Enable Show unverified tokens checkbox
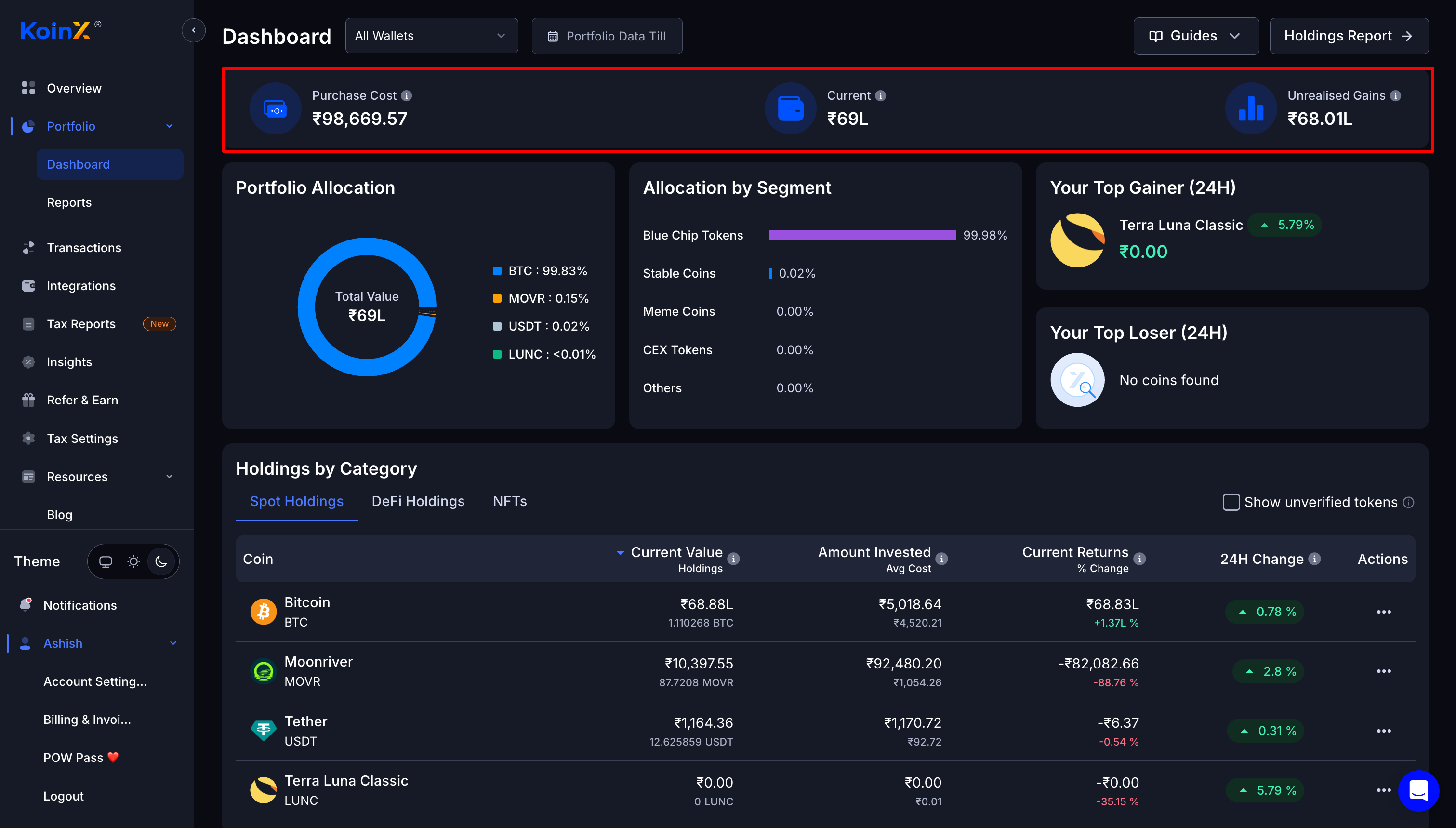This screenshot has height=828, width=1456. 1231,502
